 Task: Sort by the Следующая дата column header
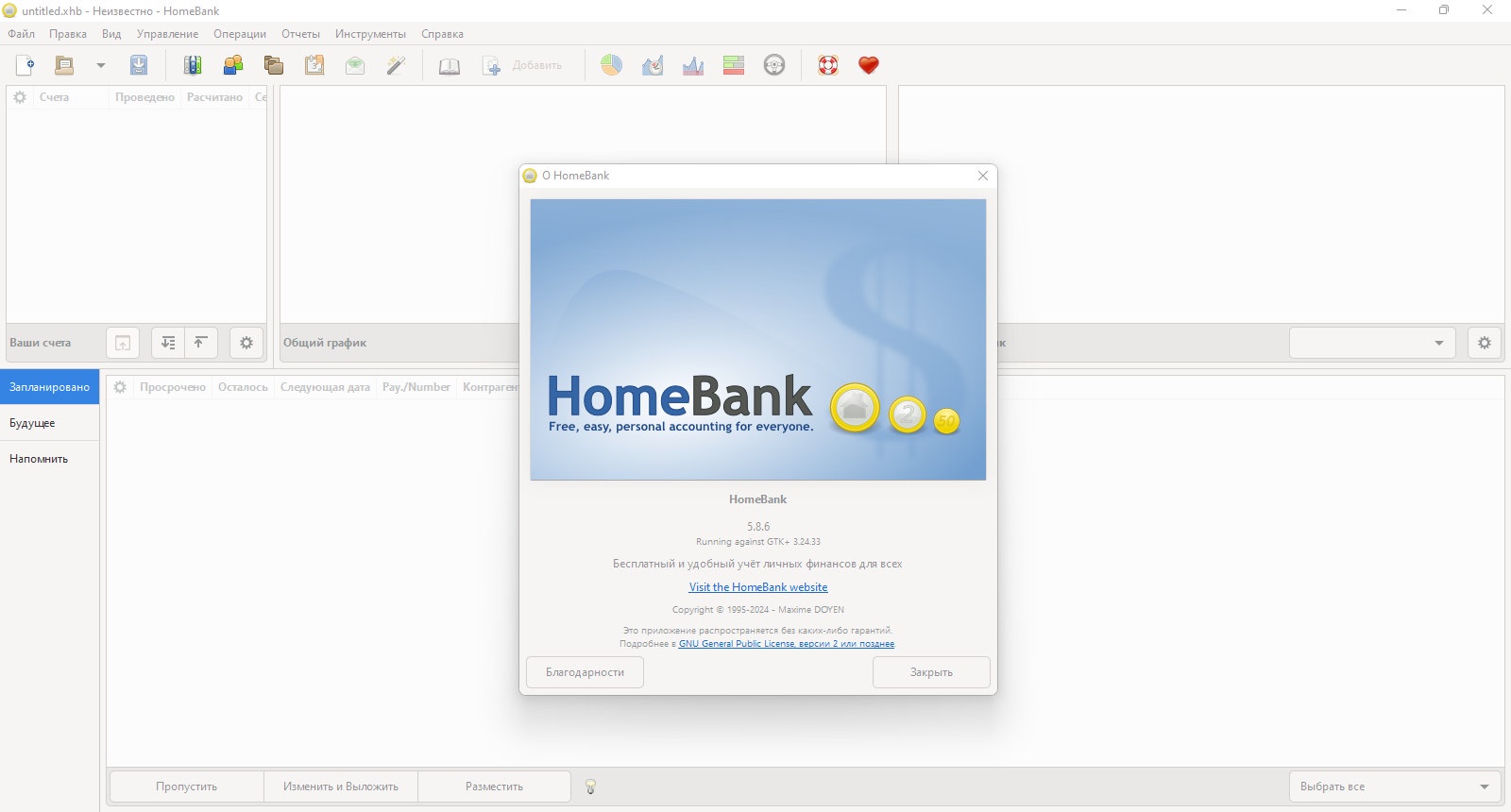pos(325,387)
